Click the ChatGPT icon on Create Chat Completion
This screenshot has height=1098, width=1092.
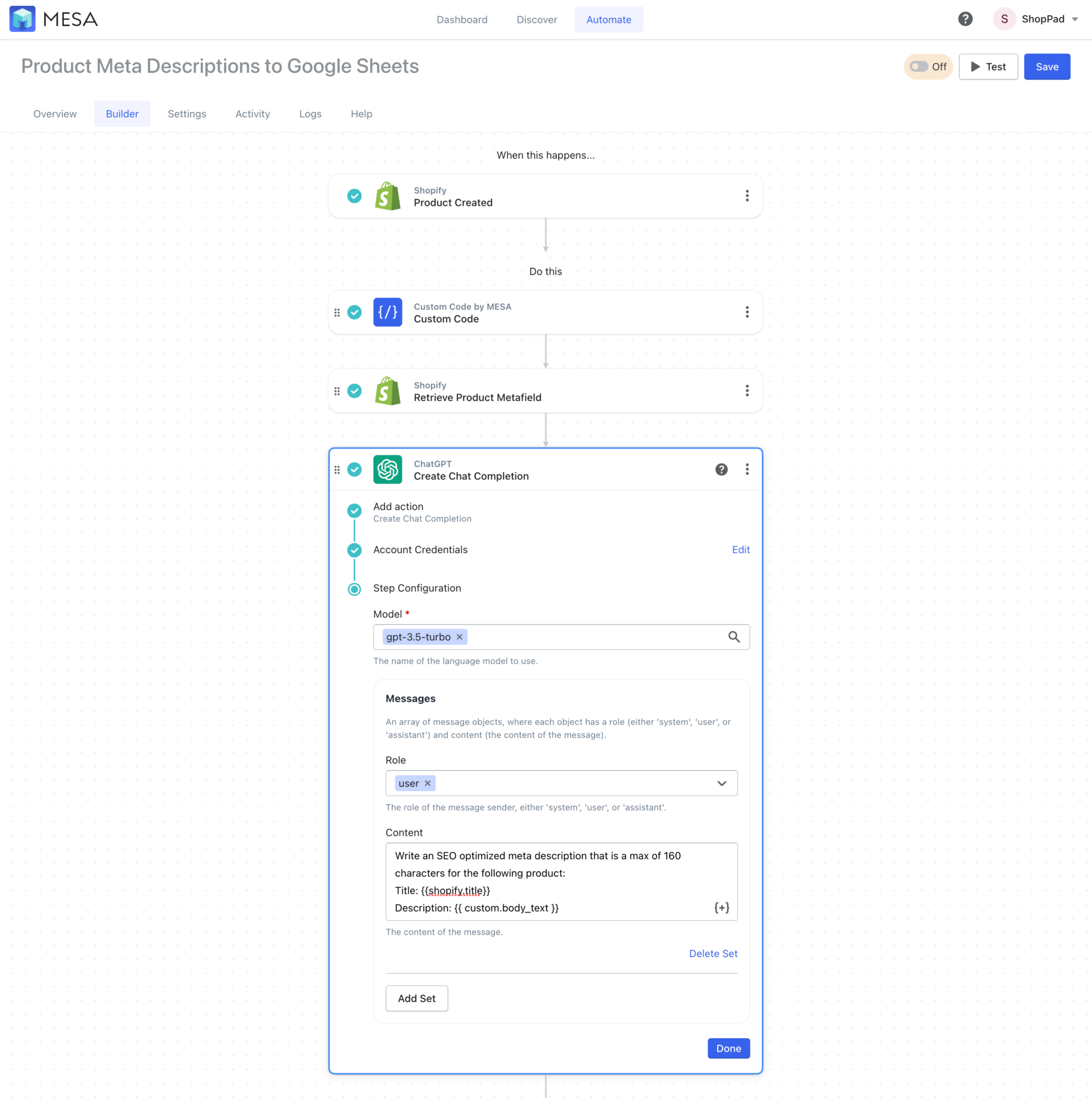pyautogui.click(x=387, y=469)
